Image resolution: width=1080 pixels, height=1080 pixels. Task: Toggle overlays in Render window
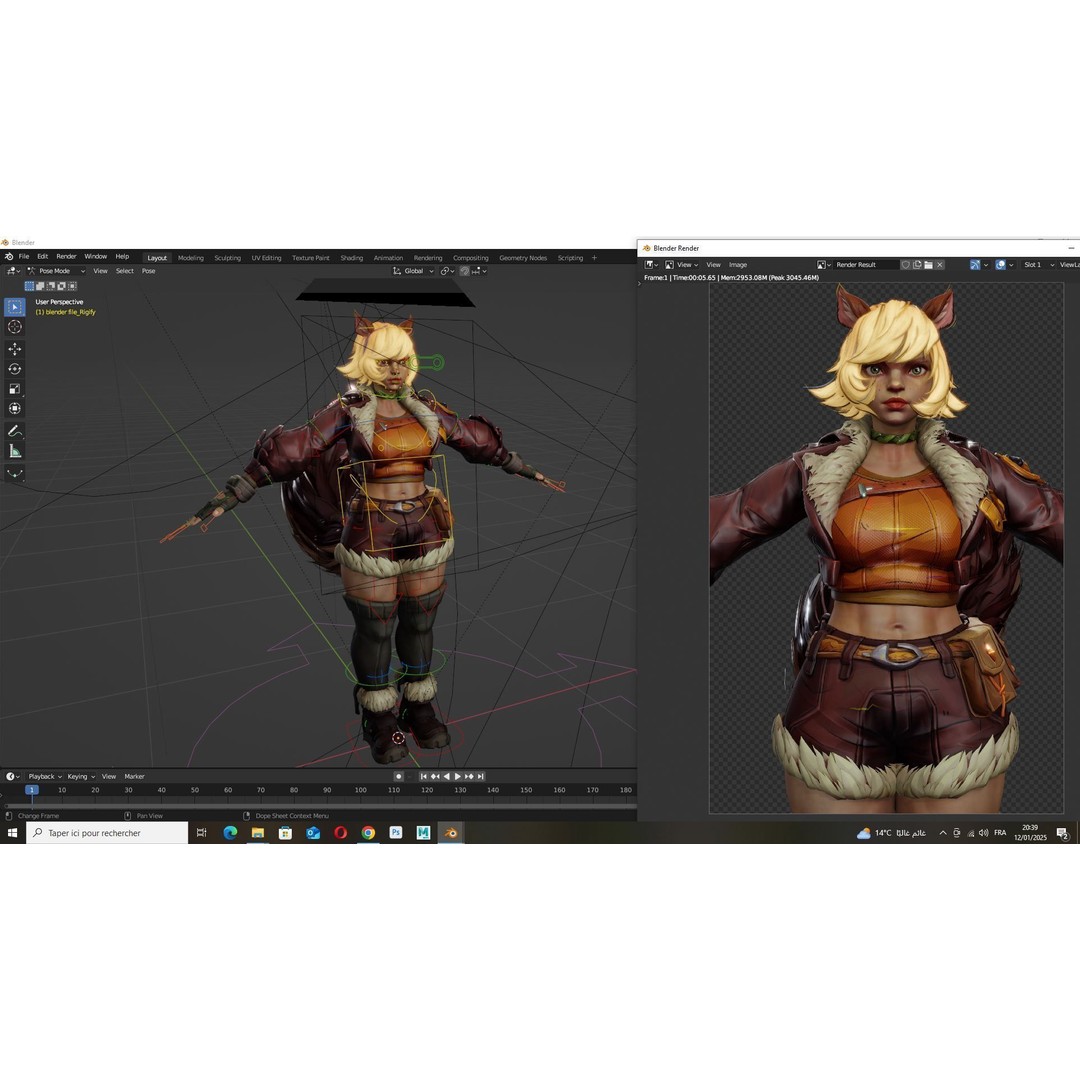pyautogui.click(x=1001, y=264)
